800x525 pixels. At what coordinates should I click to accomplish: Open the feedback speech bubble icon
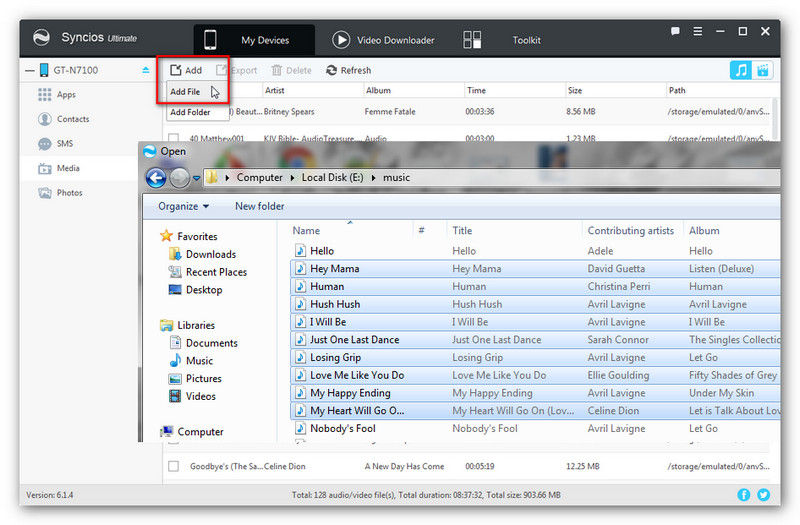675,31
